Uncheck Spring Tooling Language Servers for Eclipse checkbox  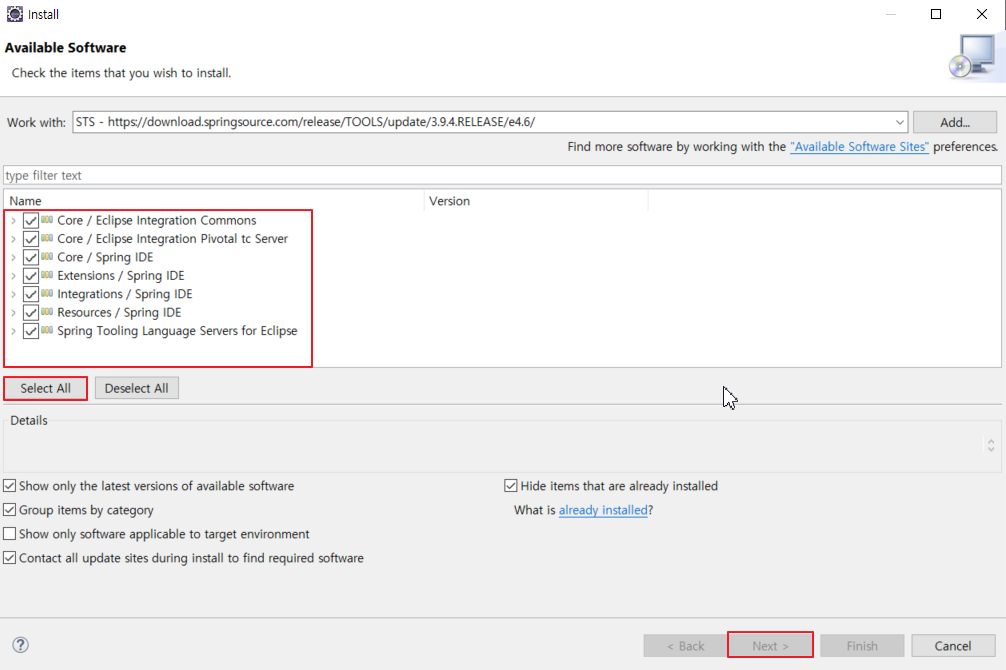tap(30, 331)
